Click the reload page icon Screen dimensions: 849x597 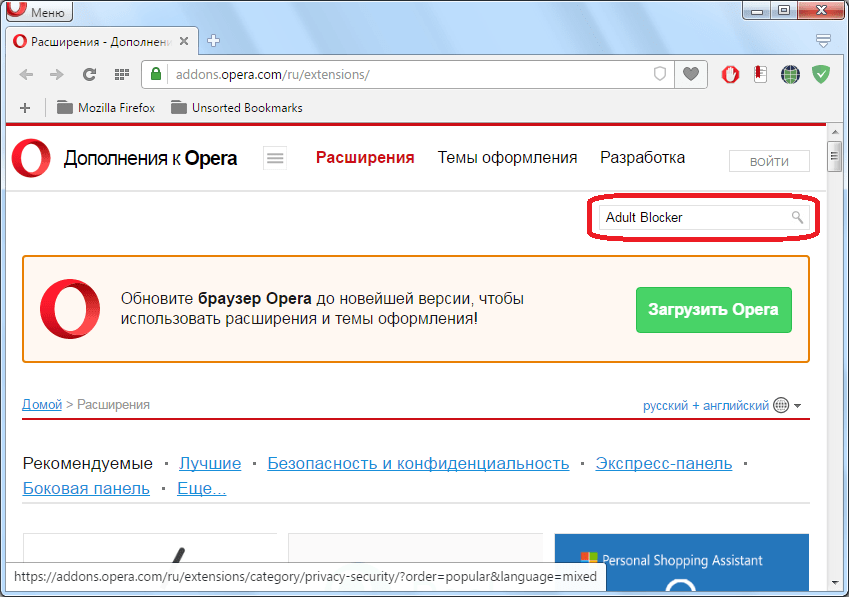pos(89,74)
